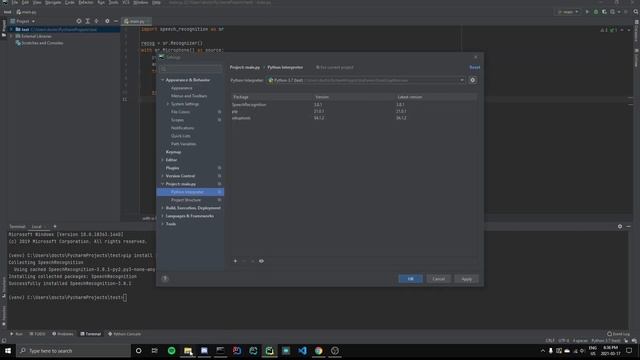Screen dimensions: 640x360
Task: Select Menus and Toolbars setting
Action: point(189,96)
